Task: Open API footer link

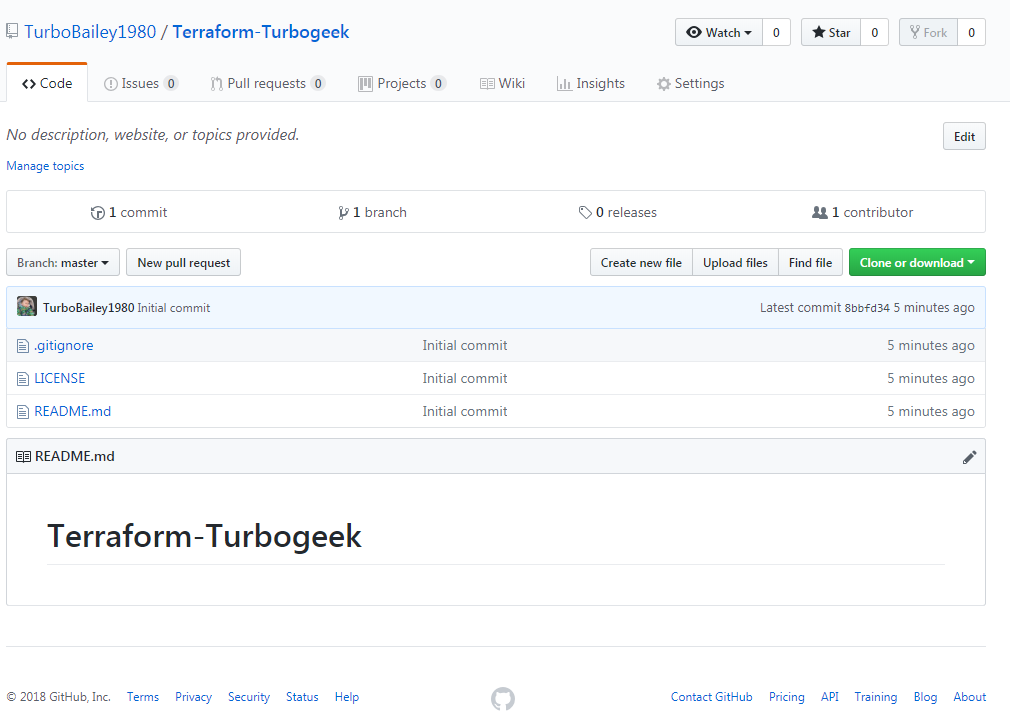Action: [x=830, y=697]
